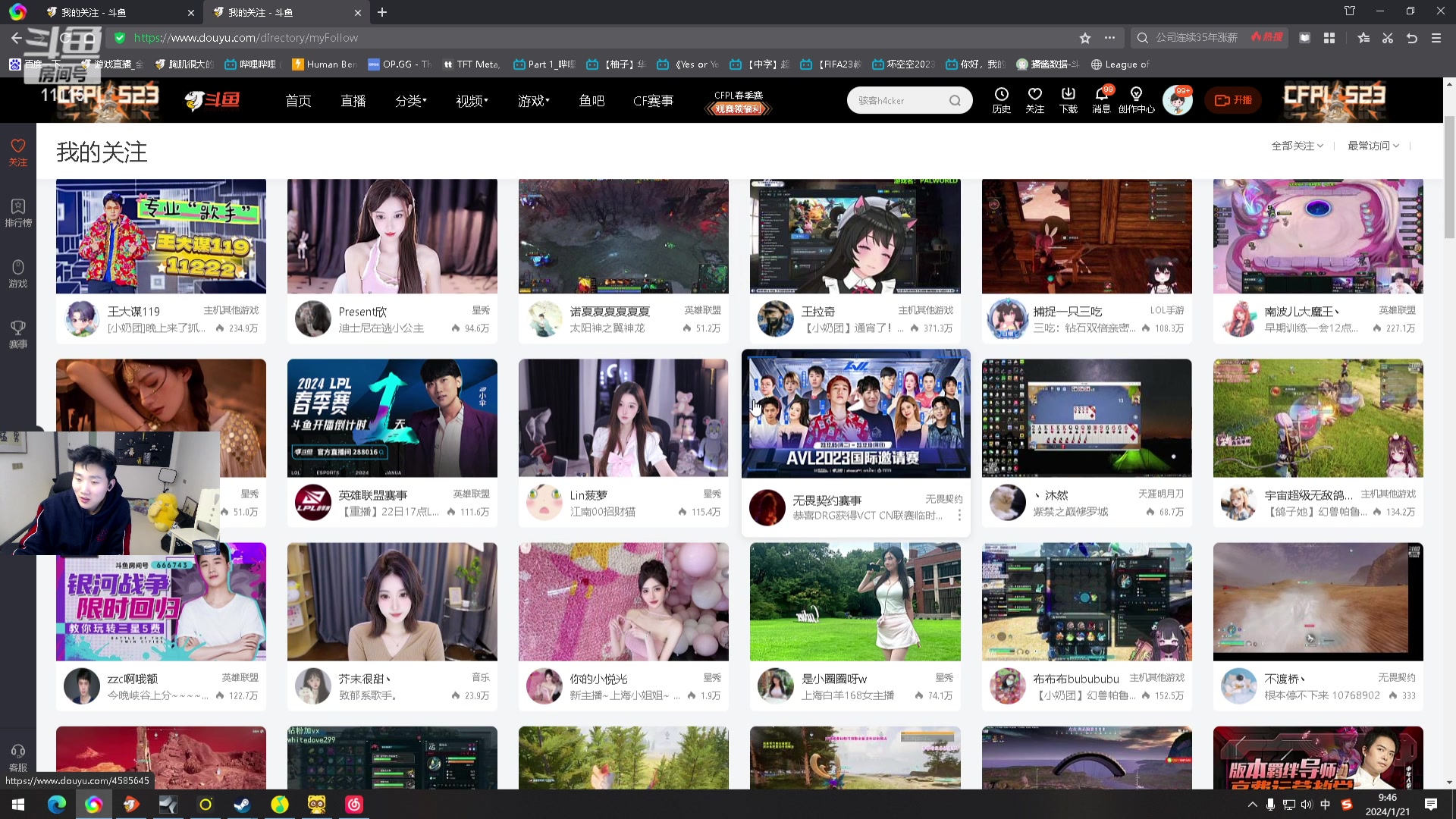Open CF赛事 in the top nav
This screenshot has height=819, width=1456.
point(653,100)
